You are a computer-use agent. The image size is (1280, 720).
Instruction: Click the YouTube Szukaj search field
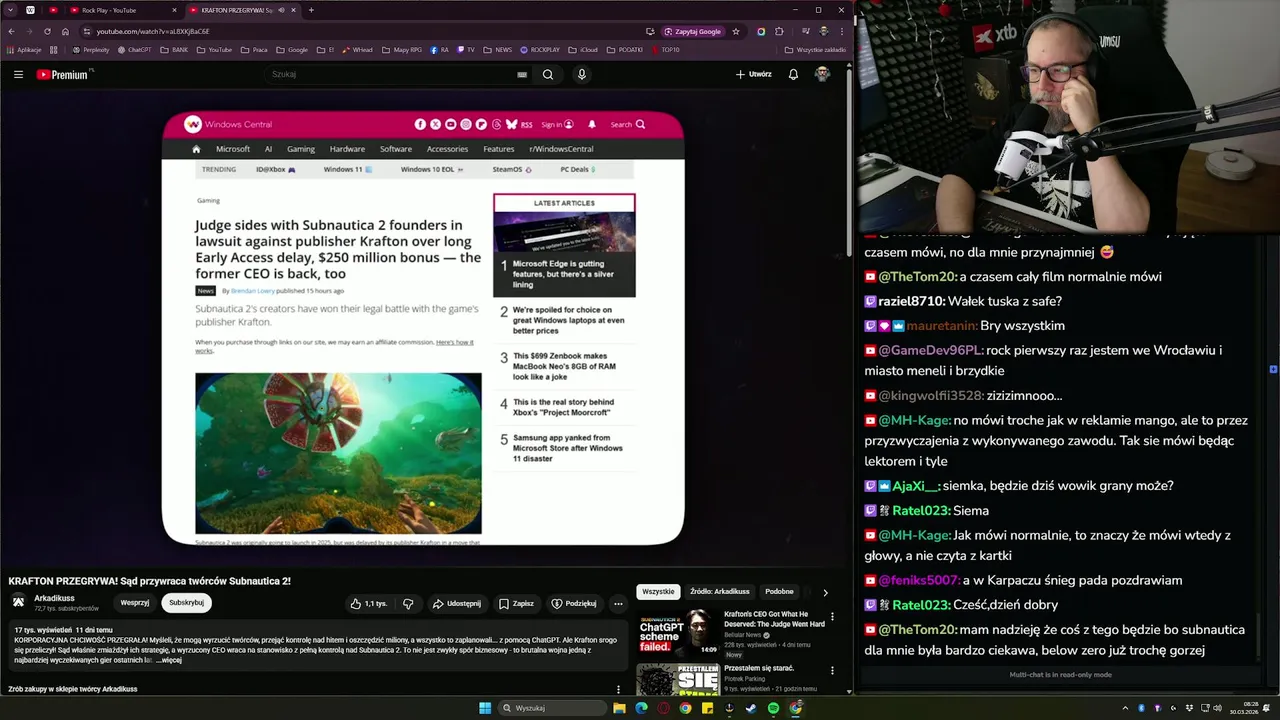tap(390, 74)
